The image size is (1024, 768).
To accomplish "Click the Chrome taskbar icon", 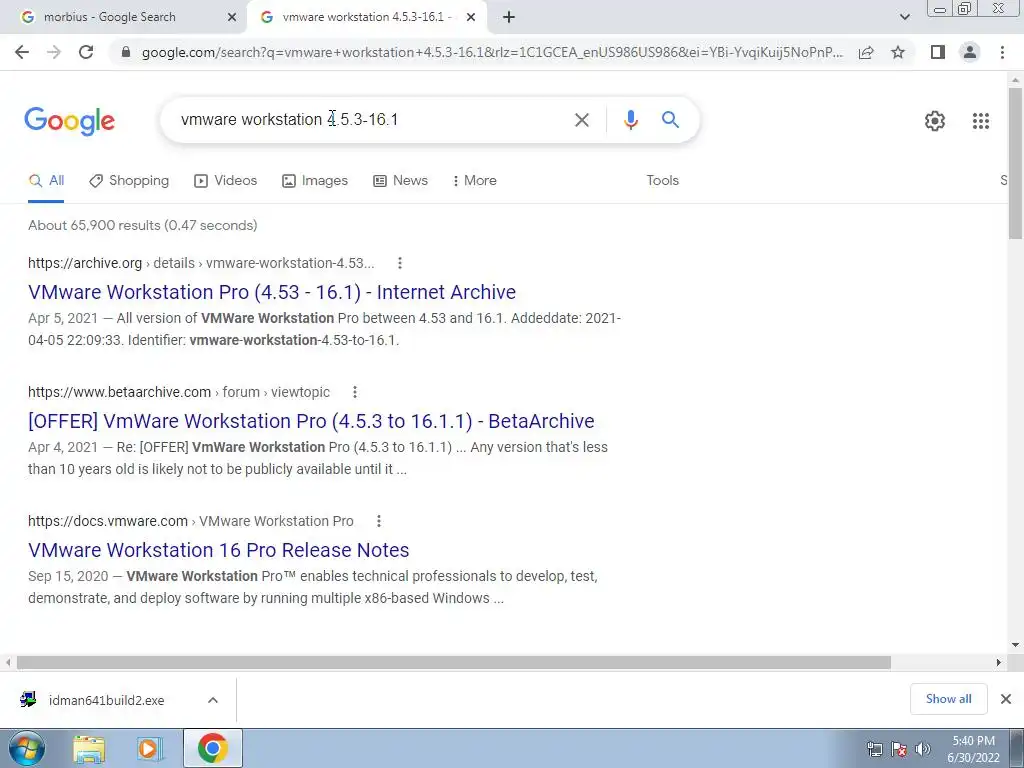I will pos(212,748).
